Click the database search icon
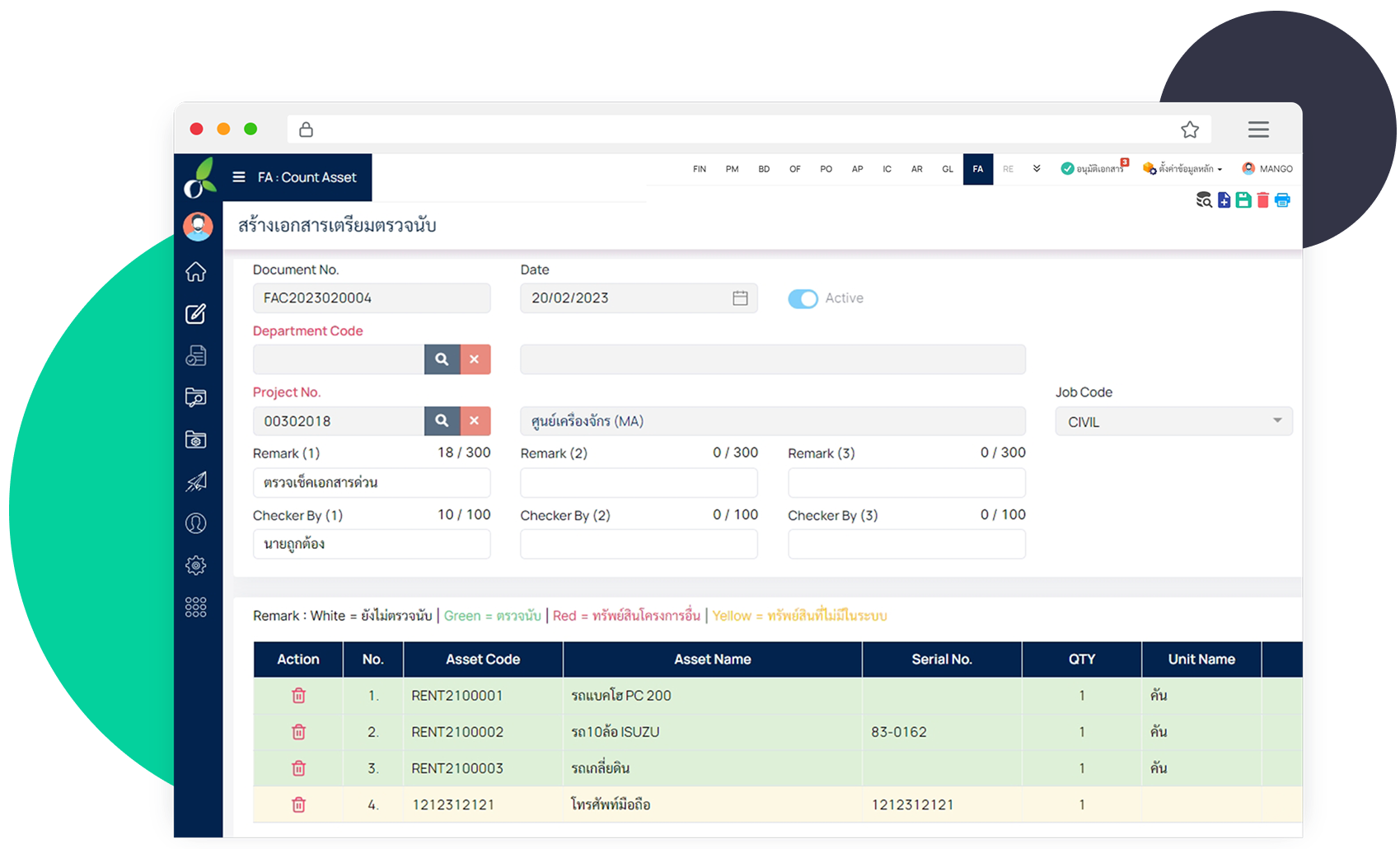This screenshot has height=849, width=1400. click(1204, 200)
